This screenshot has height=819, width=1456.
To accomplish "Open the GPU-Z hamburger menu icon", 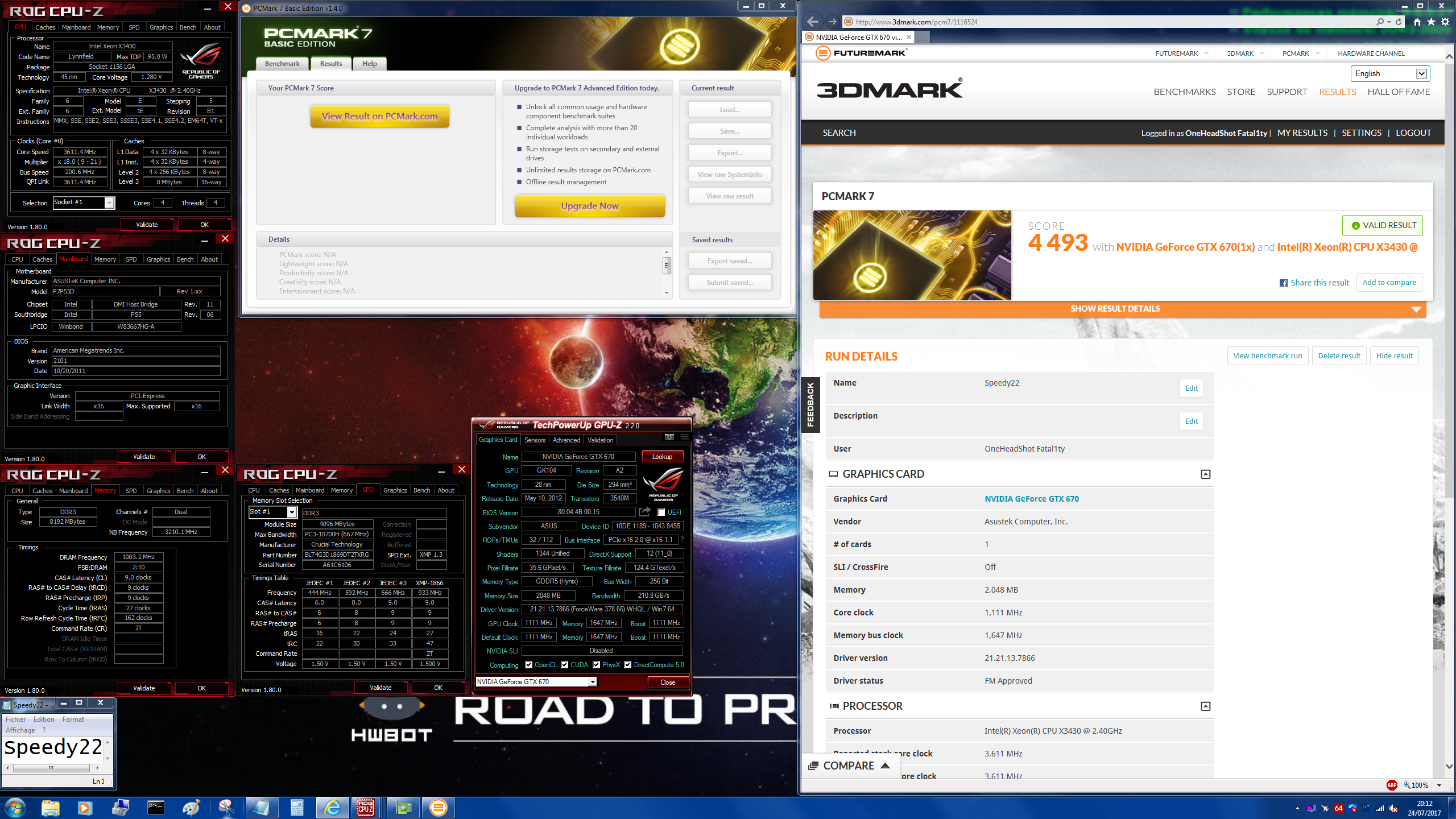I will [x=685, y=437].
